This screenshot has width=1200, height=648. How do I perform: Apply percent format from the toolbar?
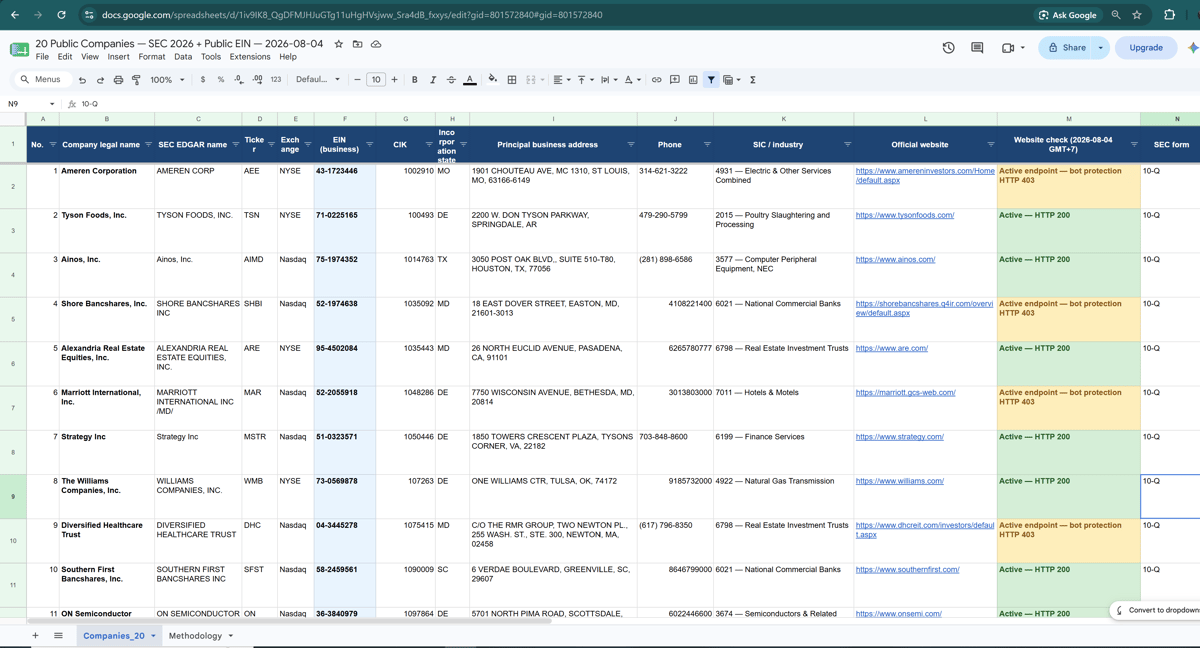221,80
